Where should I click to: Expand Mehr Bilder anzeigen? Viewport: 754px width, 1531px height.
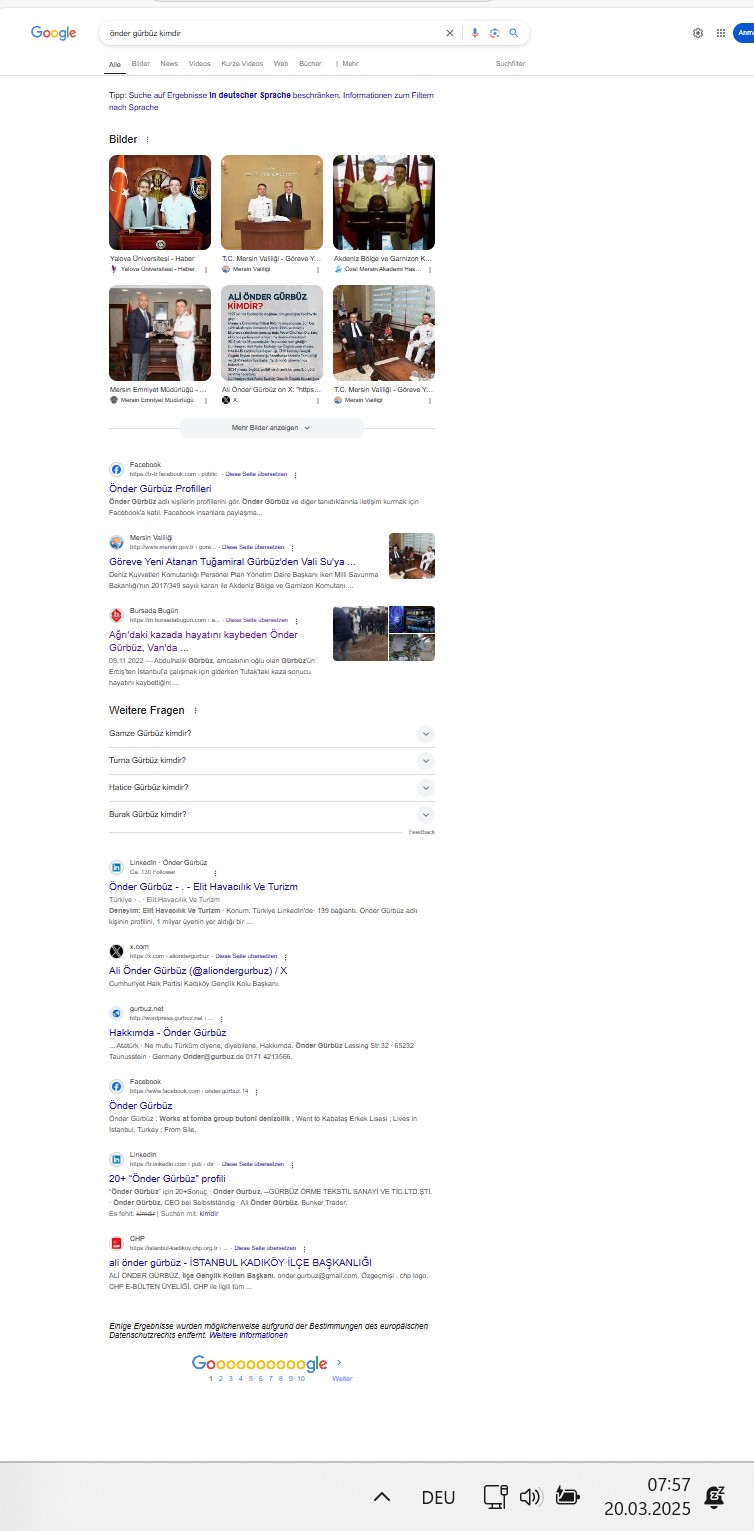[272, 428]
